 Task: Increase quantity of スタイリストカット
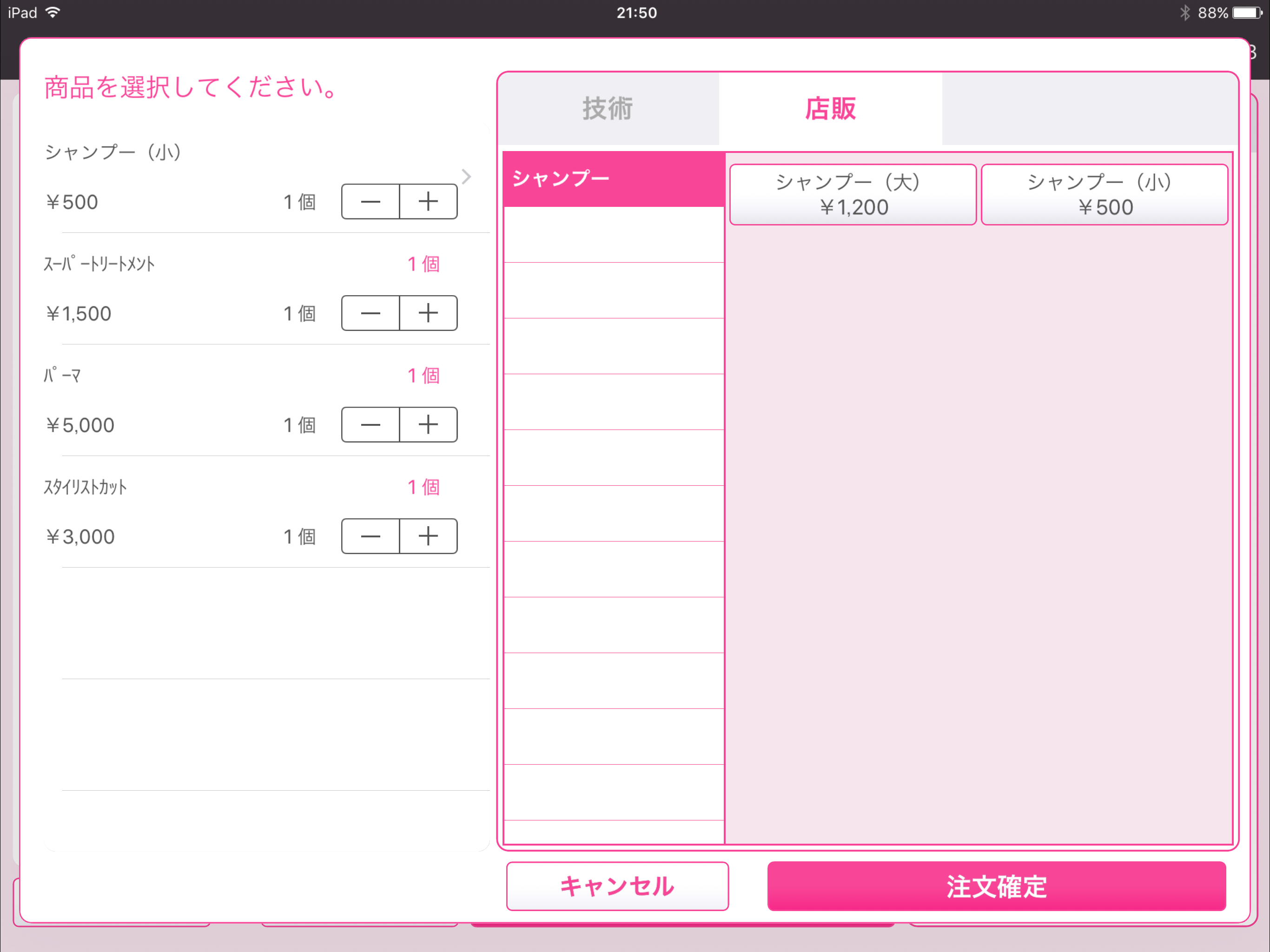point(428,535)
